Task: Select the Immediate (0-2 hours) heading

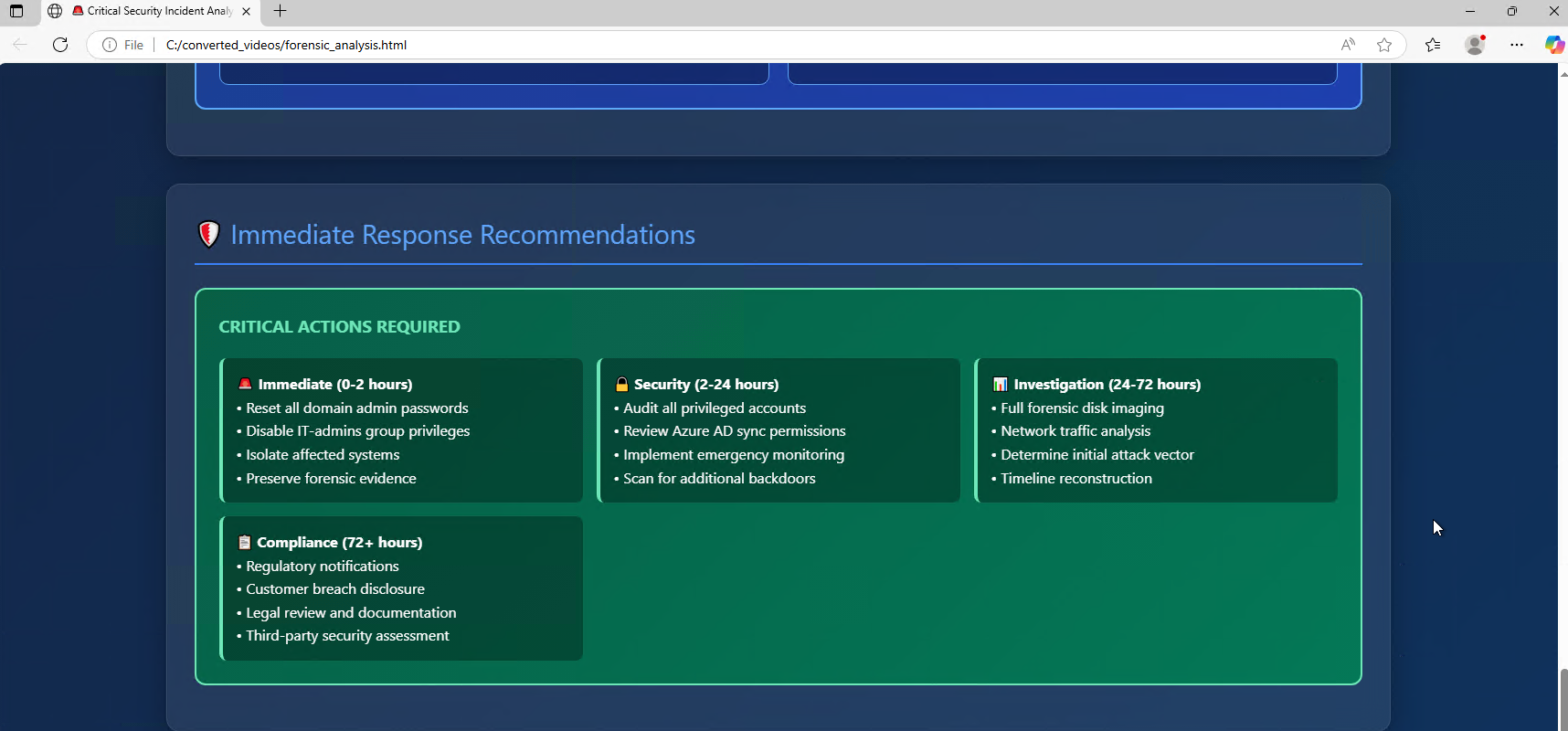Action: (x=335, y=385)
